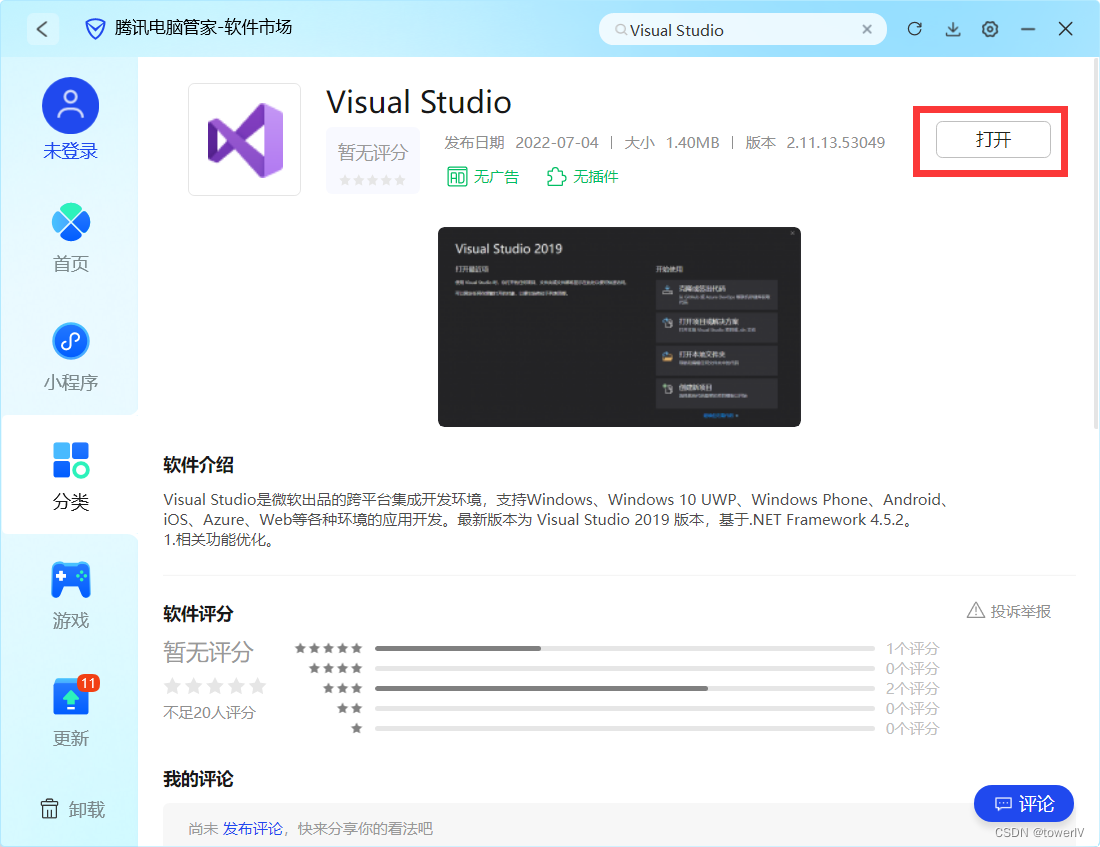Click the 1个评分 count label
Image resolution: width=1100 pixels, height=847 pixels.
coord(912,648)
